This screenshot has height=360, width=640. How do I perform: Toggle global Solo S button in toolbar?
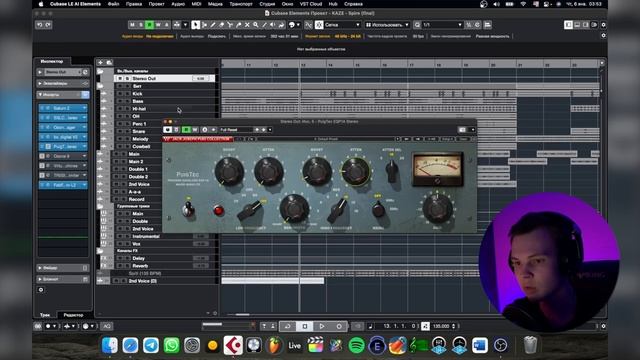tap(141, 25)
